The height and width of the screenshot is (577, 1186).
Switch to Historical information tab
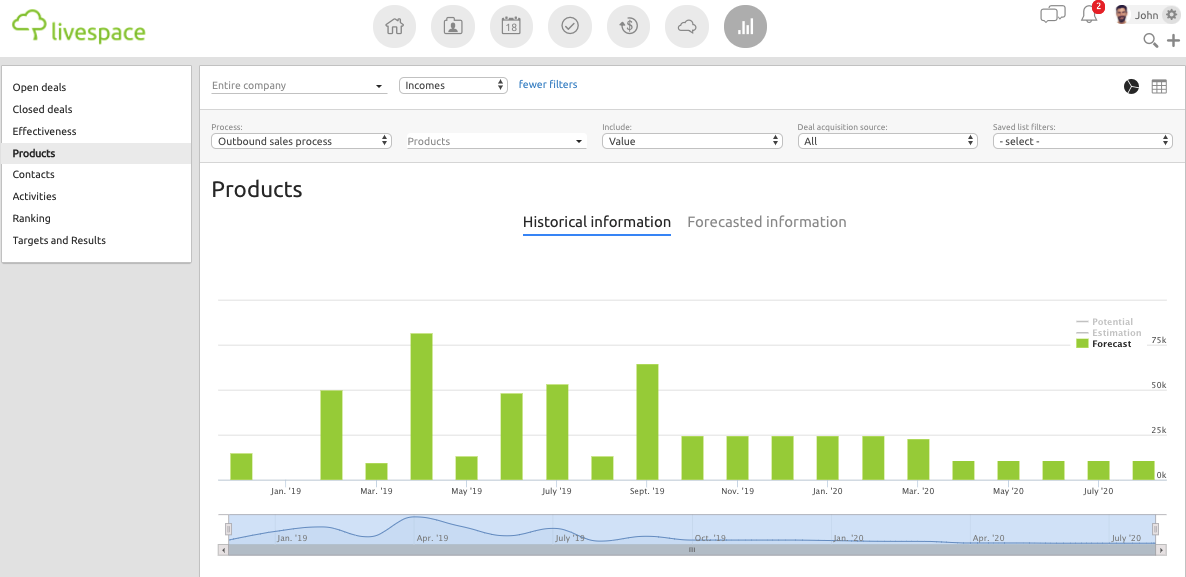click(x=597, y=222)
